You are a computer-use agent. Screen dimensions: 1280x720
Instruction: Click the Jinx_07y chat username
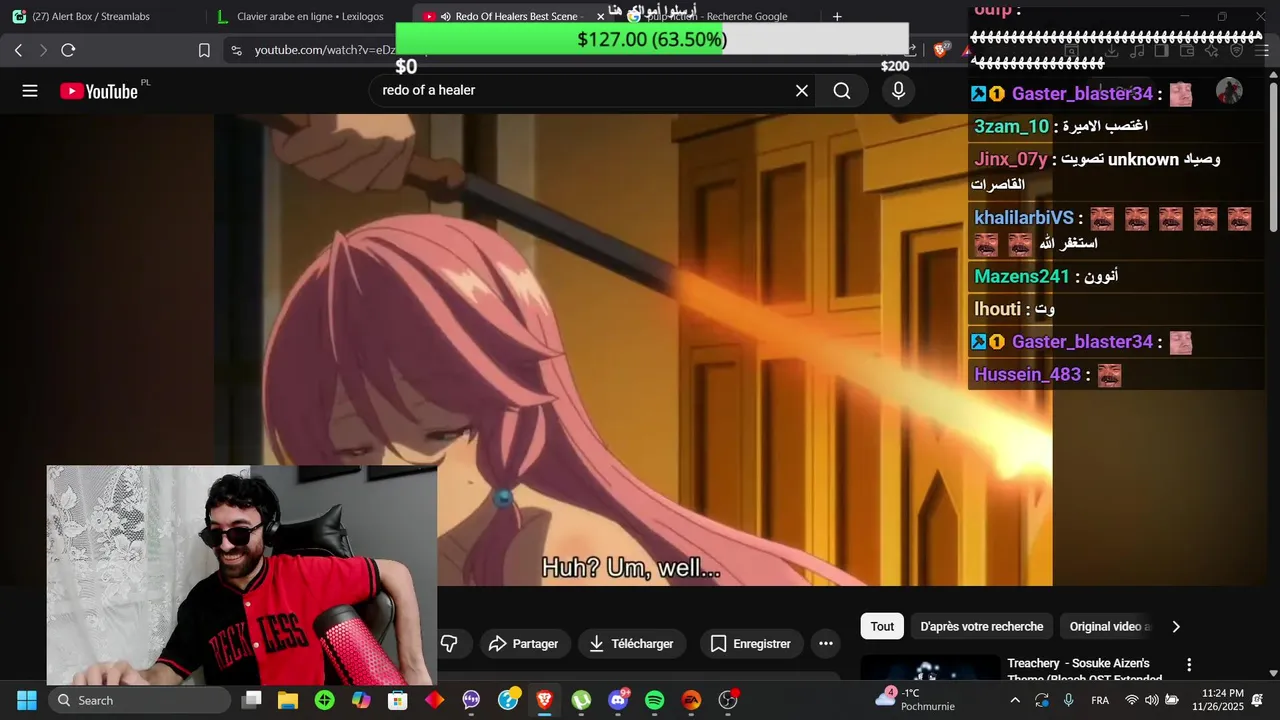1011,159
